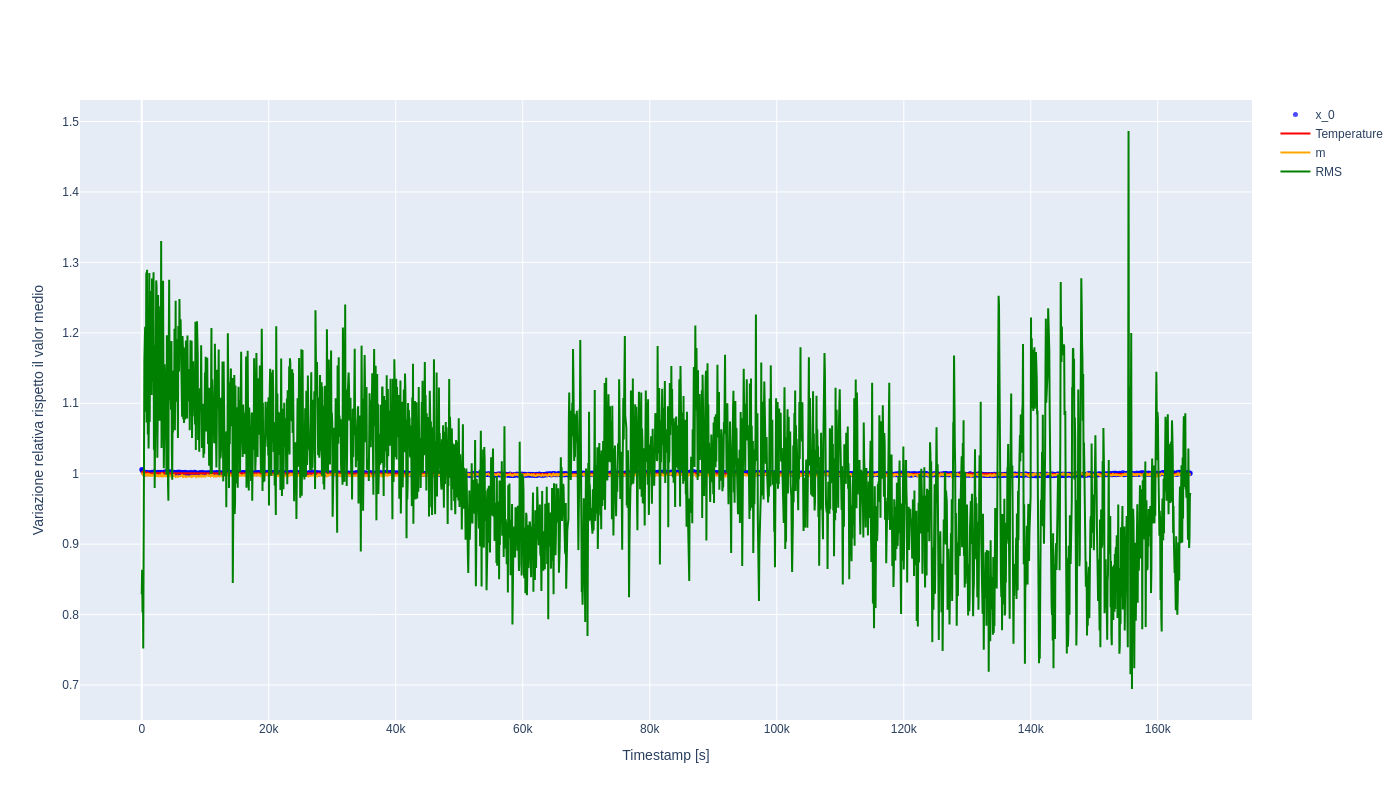The width and height of the screenshot is (1400, 800).
Task: Click the 0 tick label on x-axis
Action: 141,729
